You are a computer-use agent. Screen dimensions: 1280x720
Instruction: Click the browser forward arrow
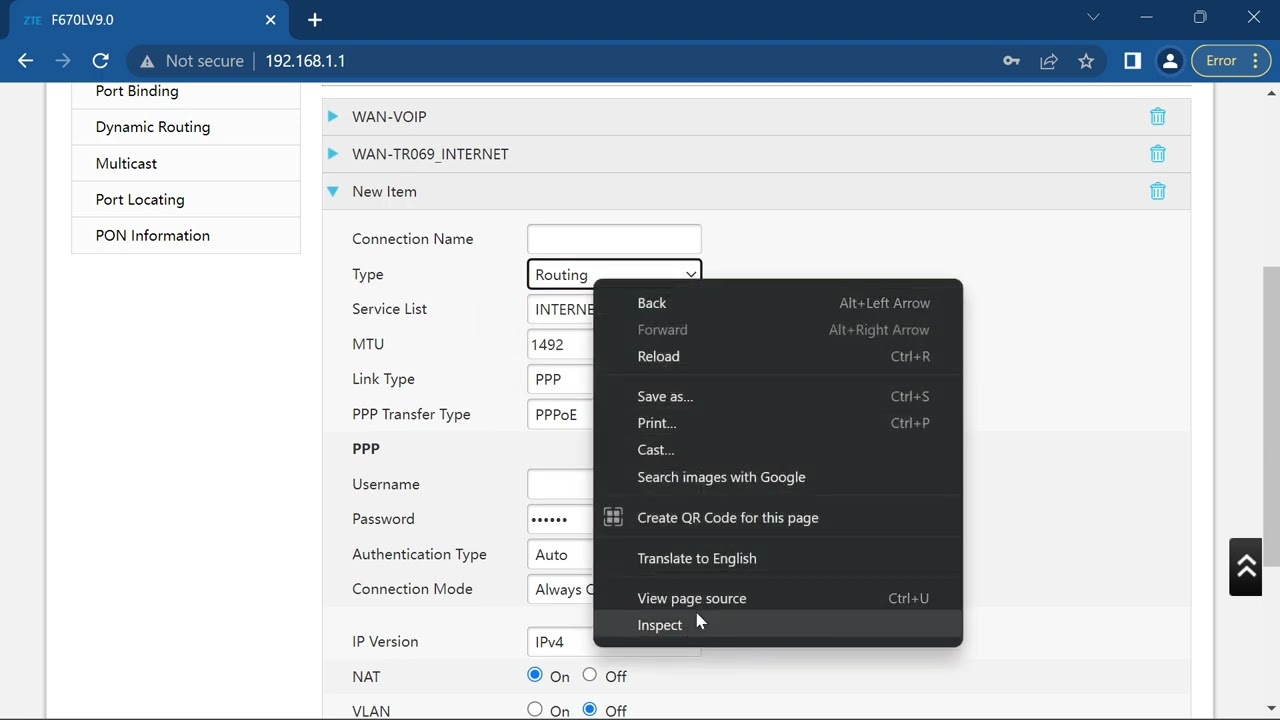click(63, 61)
